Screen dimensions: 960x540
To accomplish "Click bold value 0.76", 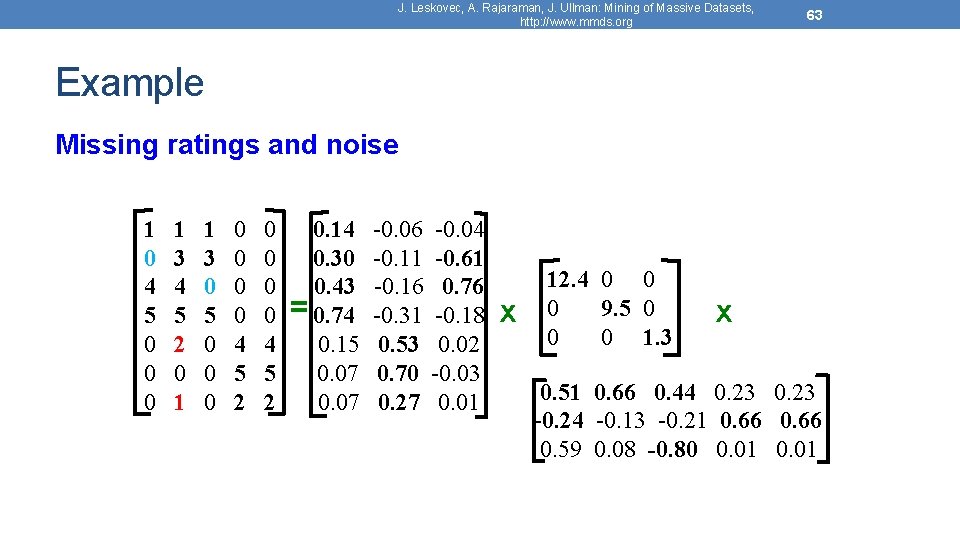I will click(x=463, y=286).
